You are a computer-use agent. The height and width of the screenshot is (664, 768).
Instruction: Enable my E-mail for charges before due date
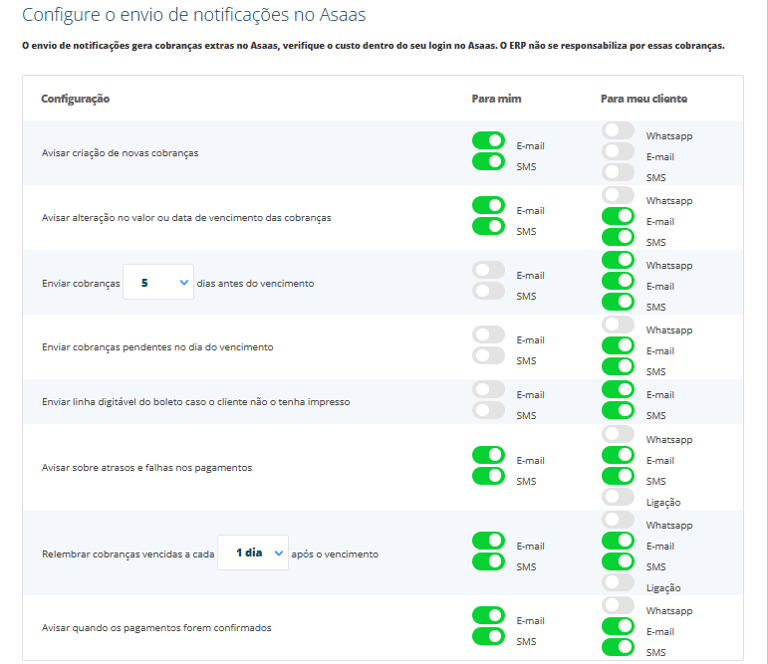click(x=488, y=270)
